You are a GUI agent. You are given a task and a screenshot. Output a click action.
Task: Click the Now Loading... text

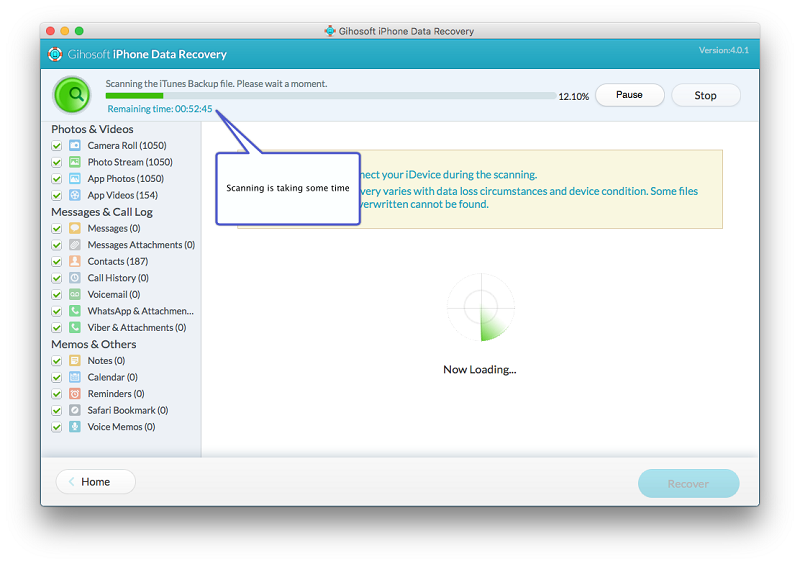coord(480,370)
